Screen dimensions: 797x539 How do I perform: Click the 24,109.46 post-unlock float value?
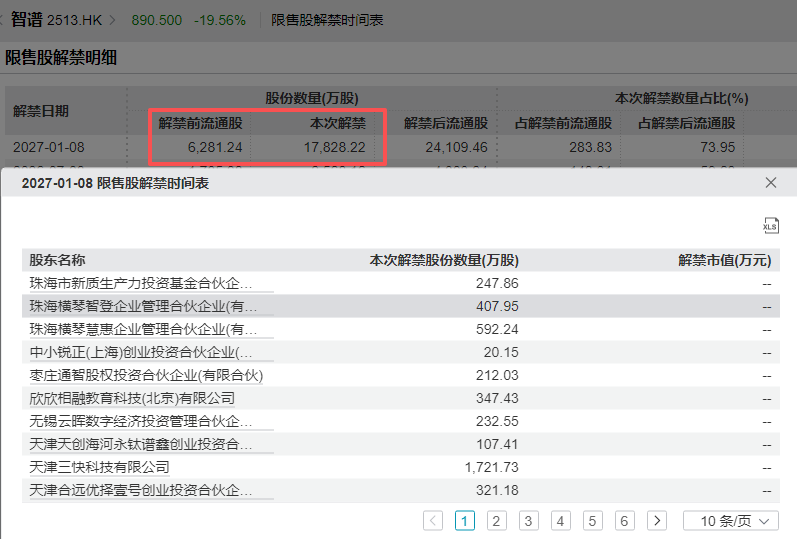pyautogui.click(x=456, y=147)
